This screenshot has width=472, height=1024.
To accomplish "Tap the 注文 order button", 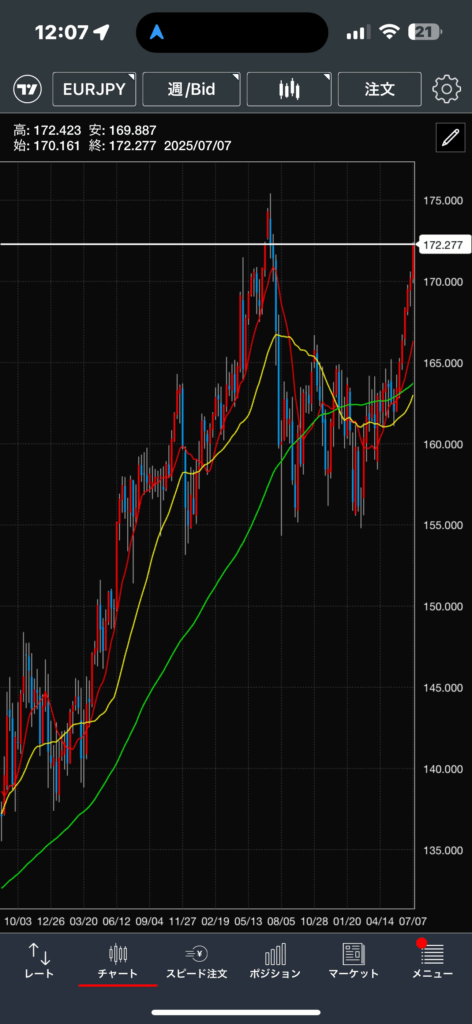I will click(380, 89).
